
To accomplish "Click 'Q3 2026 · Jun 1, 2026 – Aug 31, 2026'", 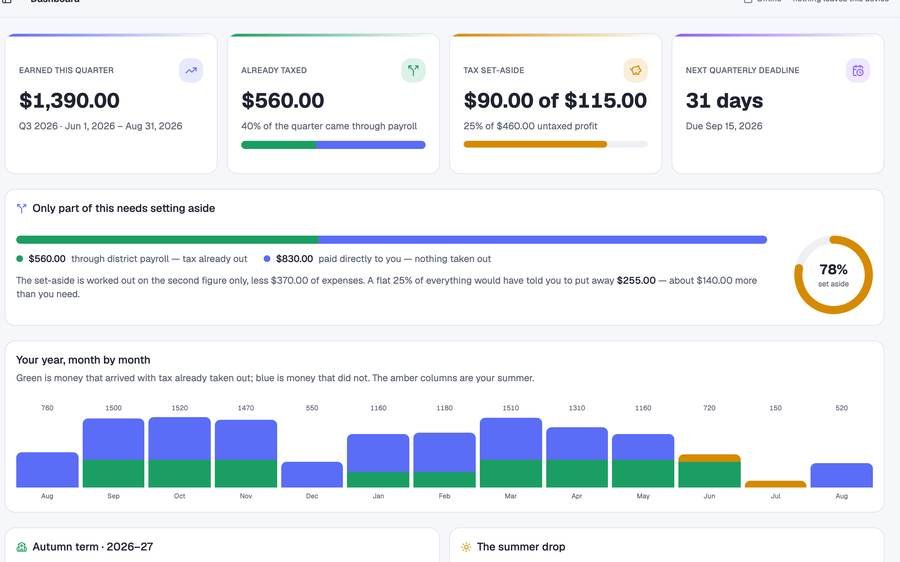I will point(100,126).
